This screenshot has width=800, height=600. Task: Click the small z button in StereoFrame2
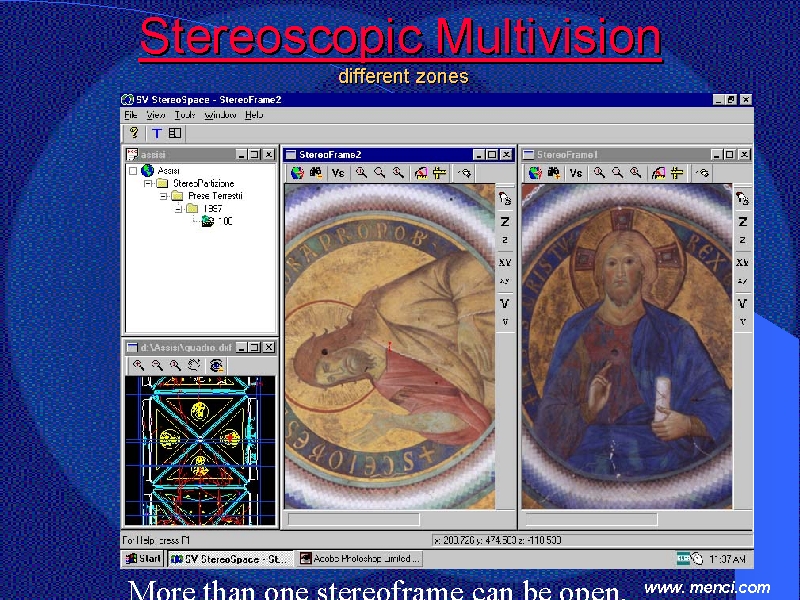point(505,240)
